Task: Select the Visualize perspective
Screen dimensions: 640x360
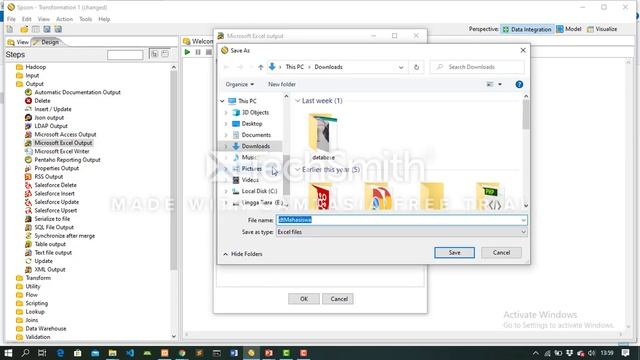Action: point(602,29)
